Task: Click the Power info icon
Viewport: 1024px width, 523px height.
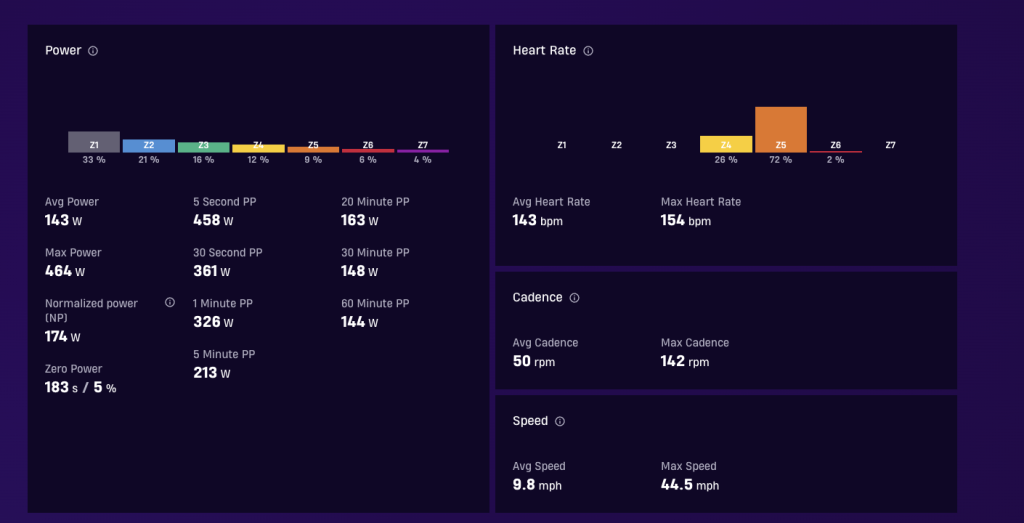Action: click(x=93, y=51)
